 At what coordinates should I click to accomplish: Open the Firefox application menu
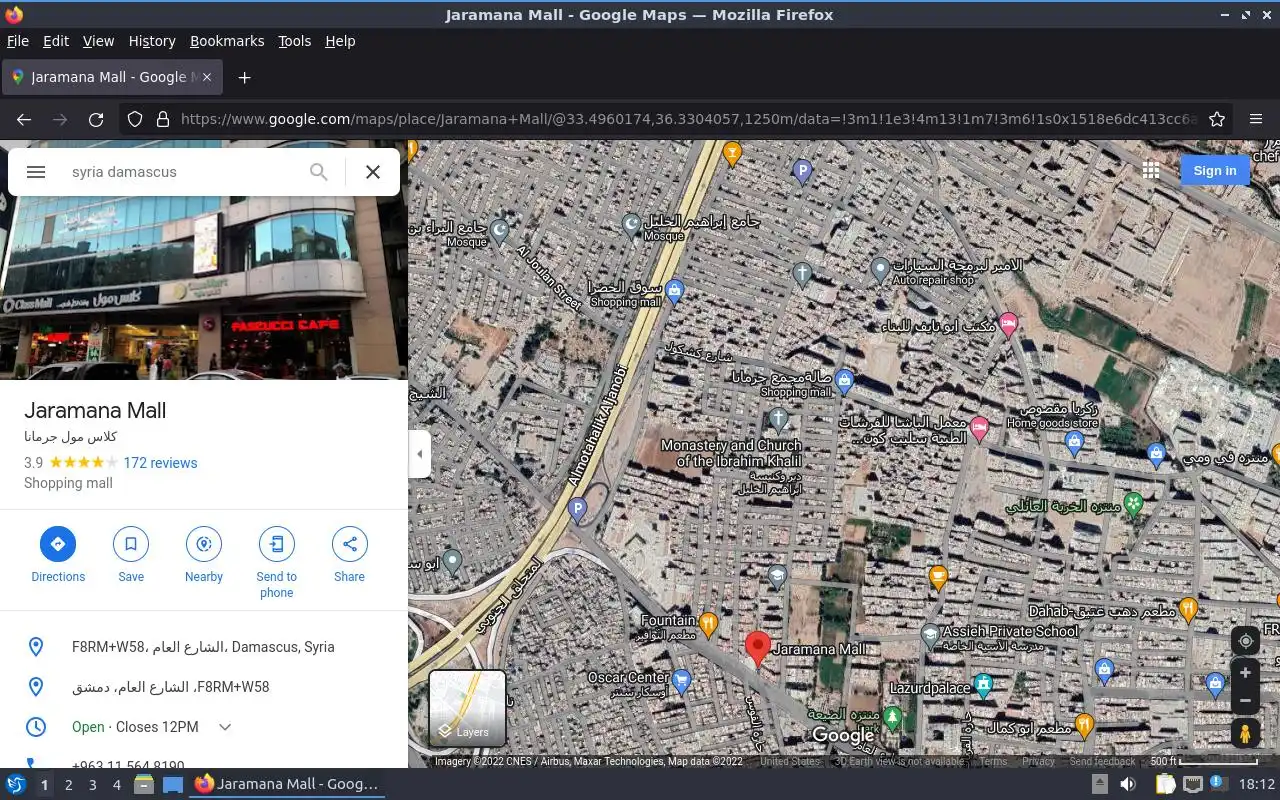pos(1256,119)
